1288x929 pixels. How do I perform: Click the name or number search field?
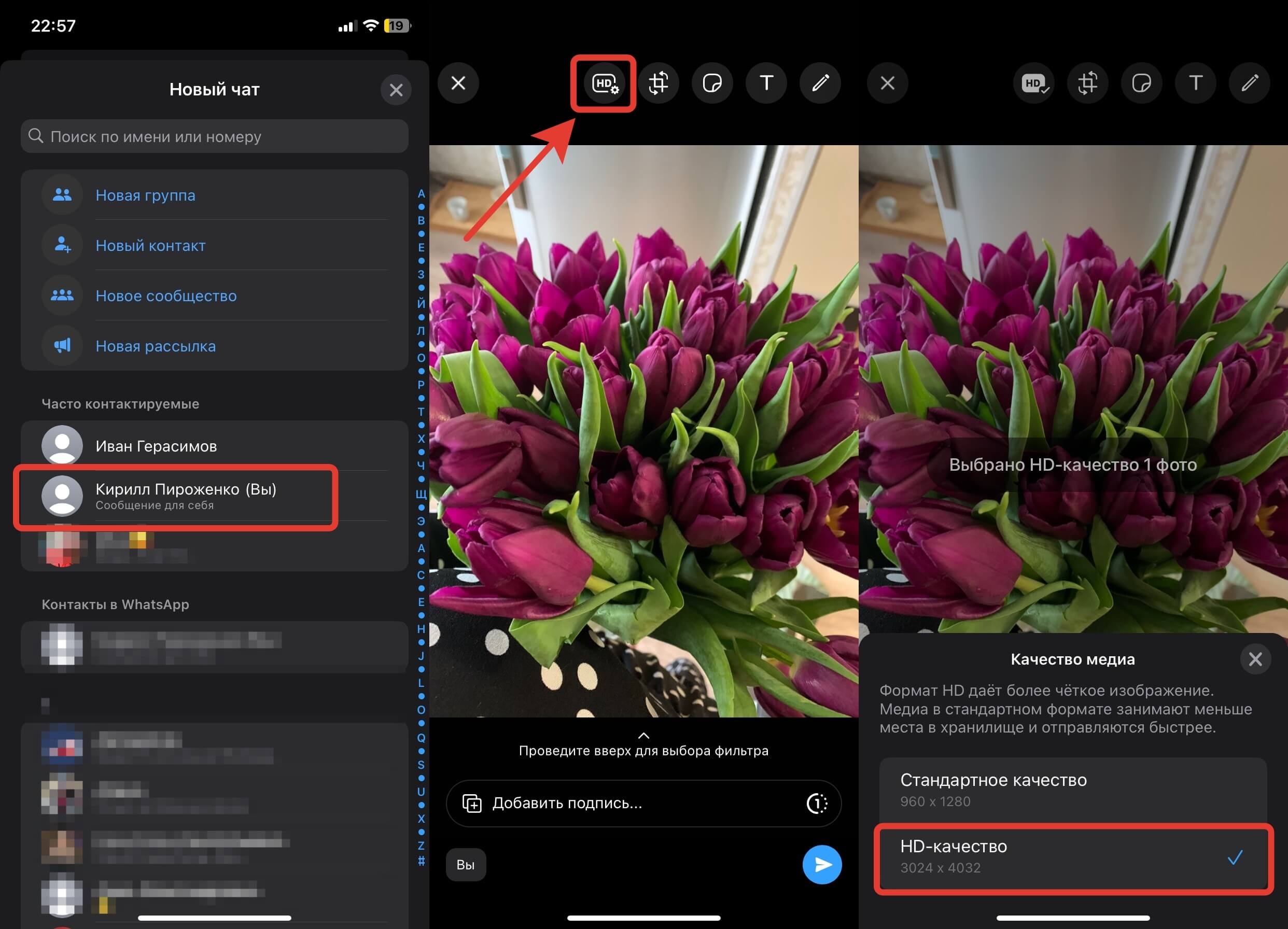tap(215, 136)
